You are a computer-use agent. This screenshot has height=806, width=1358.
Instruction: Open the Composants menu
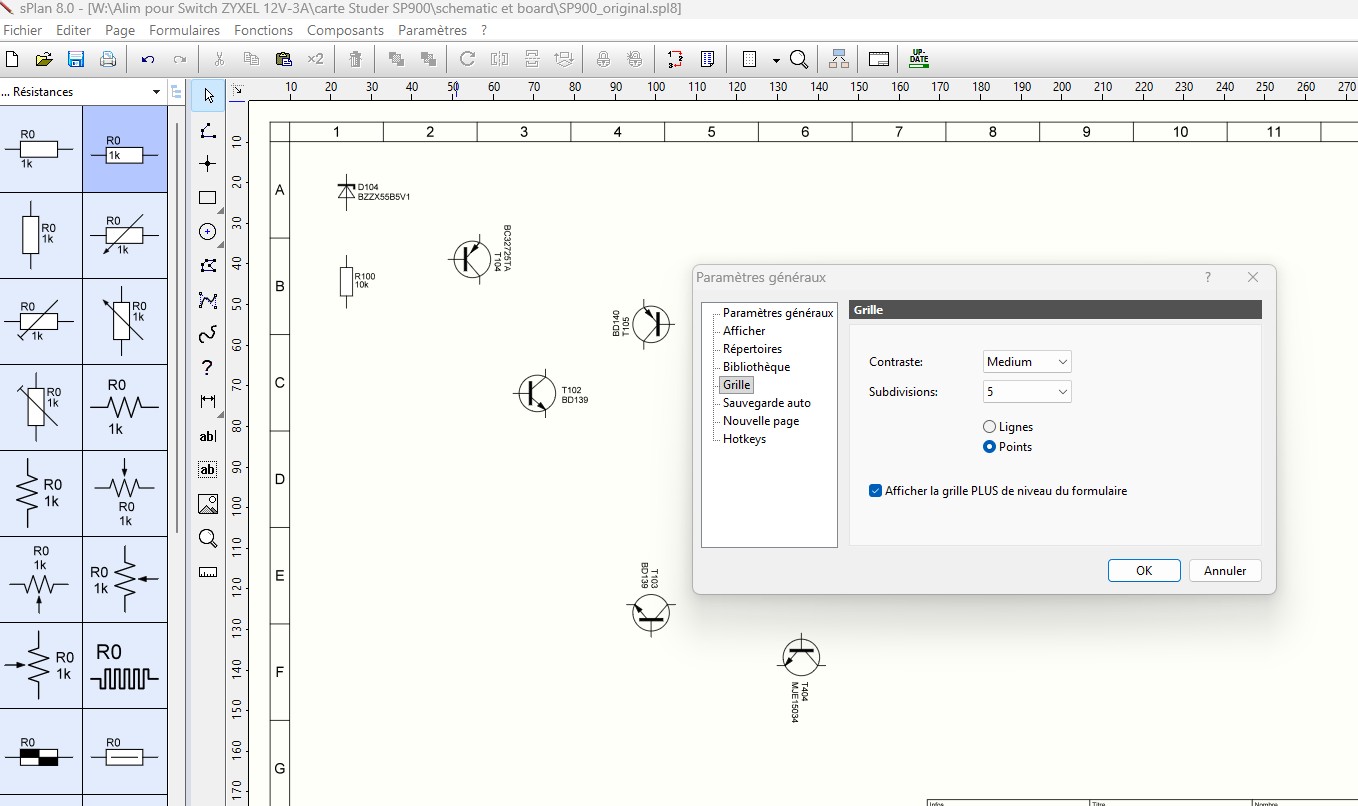[345, 30]
